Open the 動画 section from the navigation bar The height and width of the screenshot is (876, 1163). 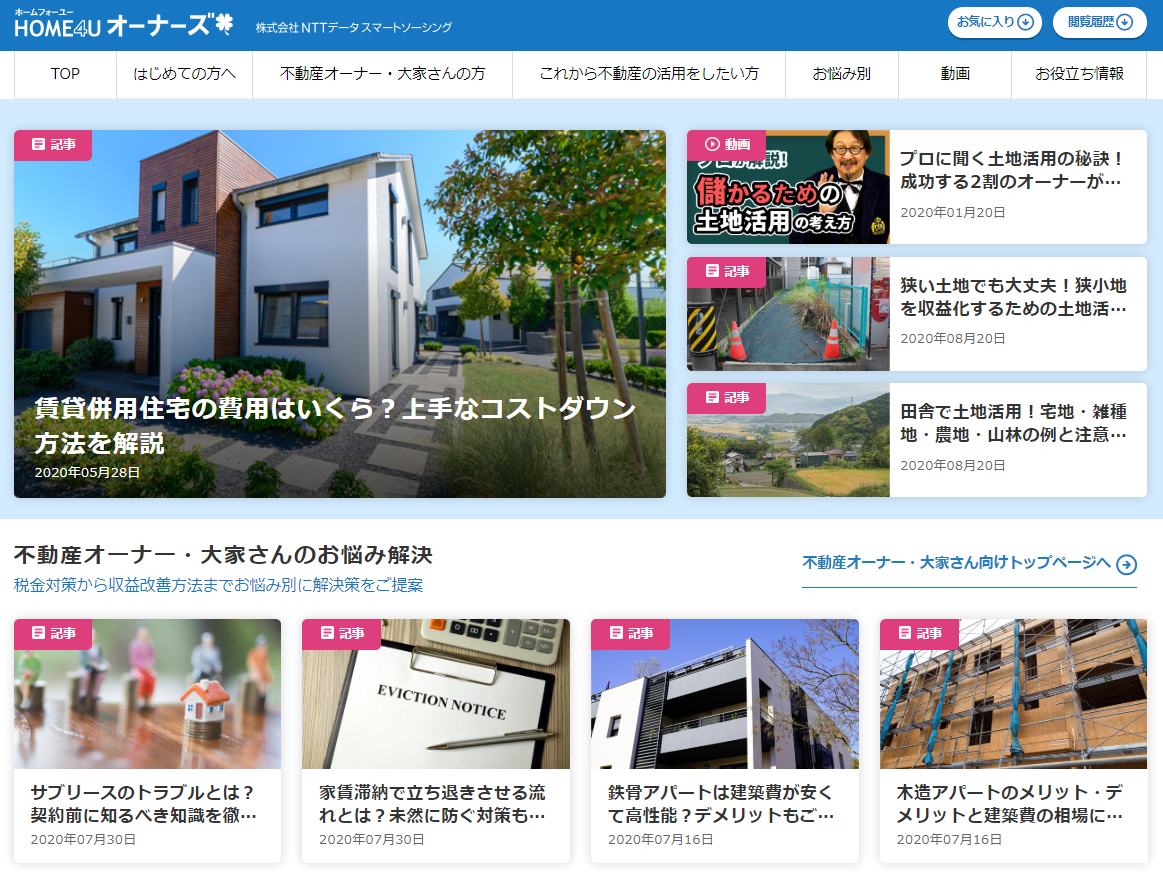coord(954,73)
